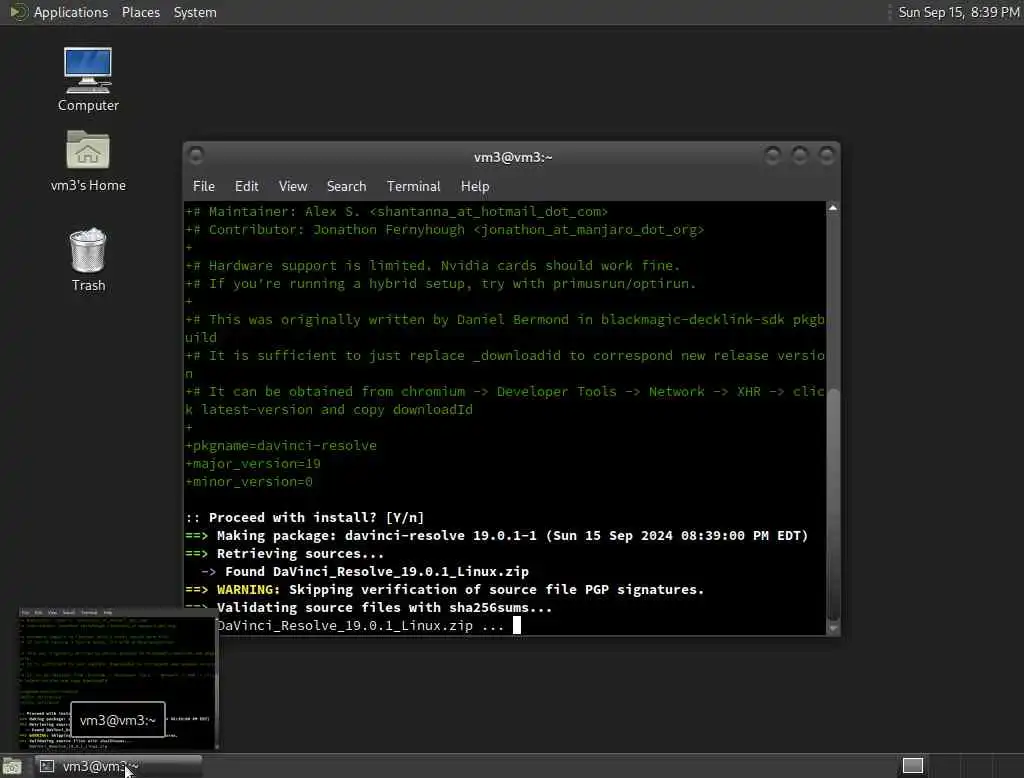Open the System menu in top panel
This screenshot has width=1024, height=778.
[195, 12]
